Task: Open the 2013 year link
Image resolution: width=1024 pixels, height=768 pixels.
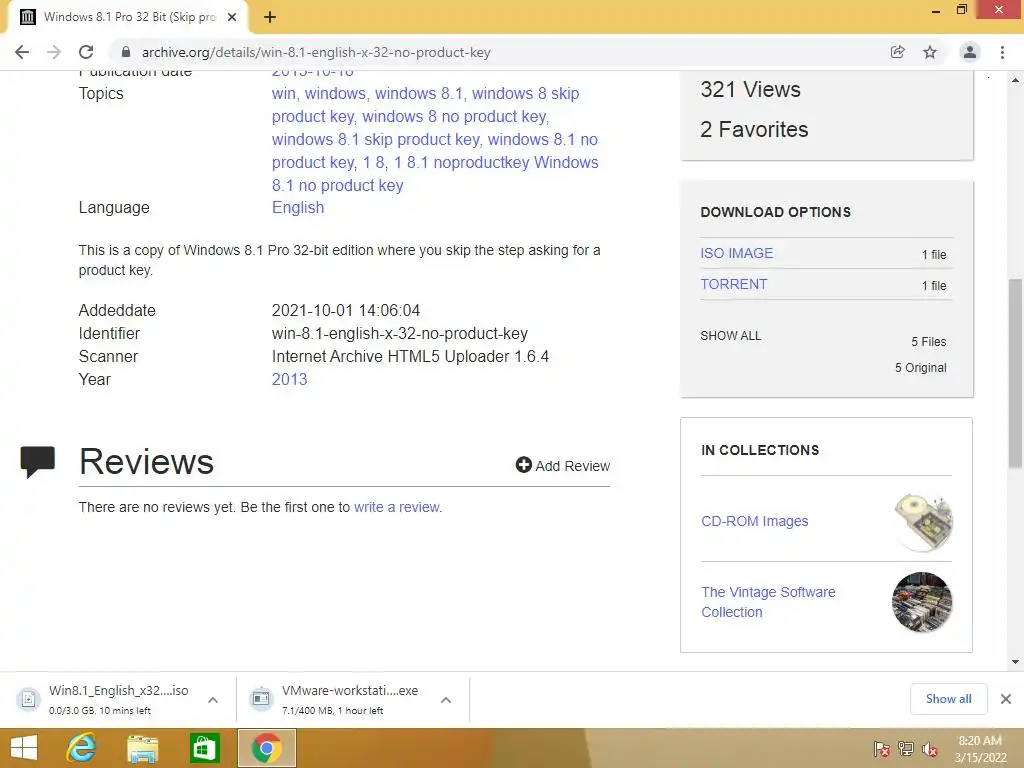Action: [289, 379]
